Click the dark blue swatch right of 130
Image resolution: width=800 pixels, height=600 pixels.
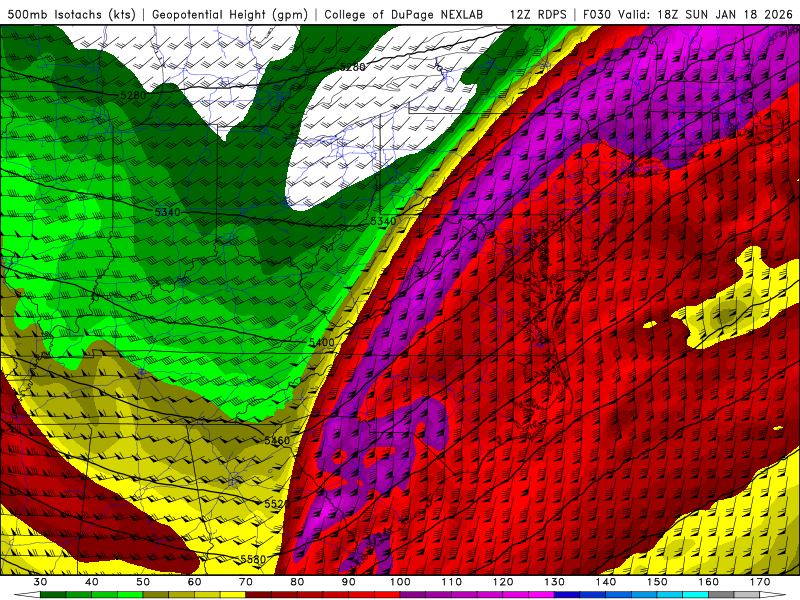(x=567, y=594)
